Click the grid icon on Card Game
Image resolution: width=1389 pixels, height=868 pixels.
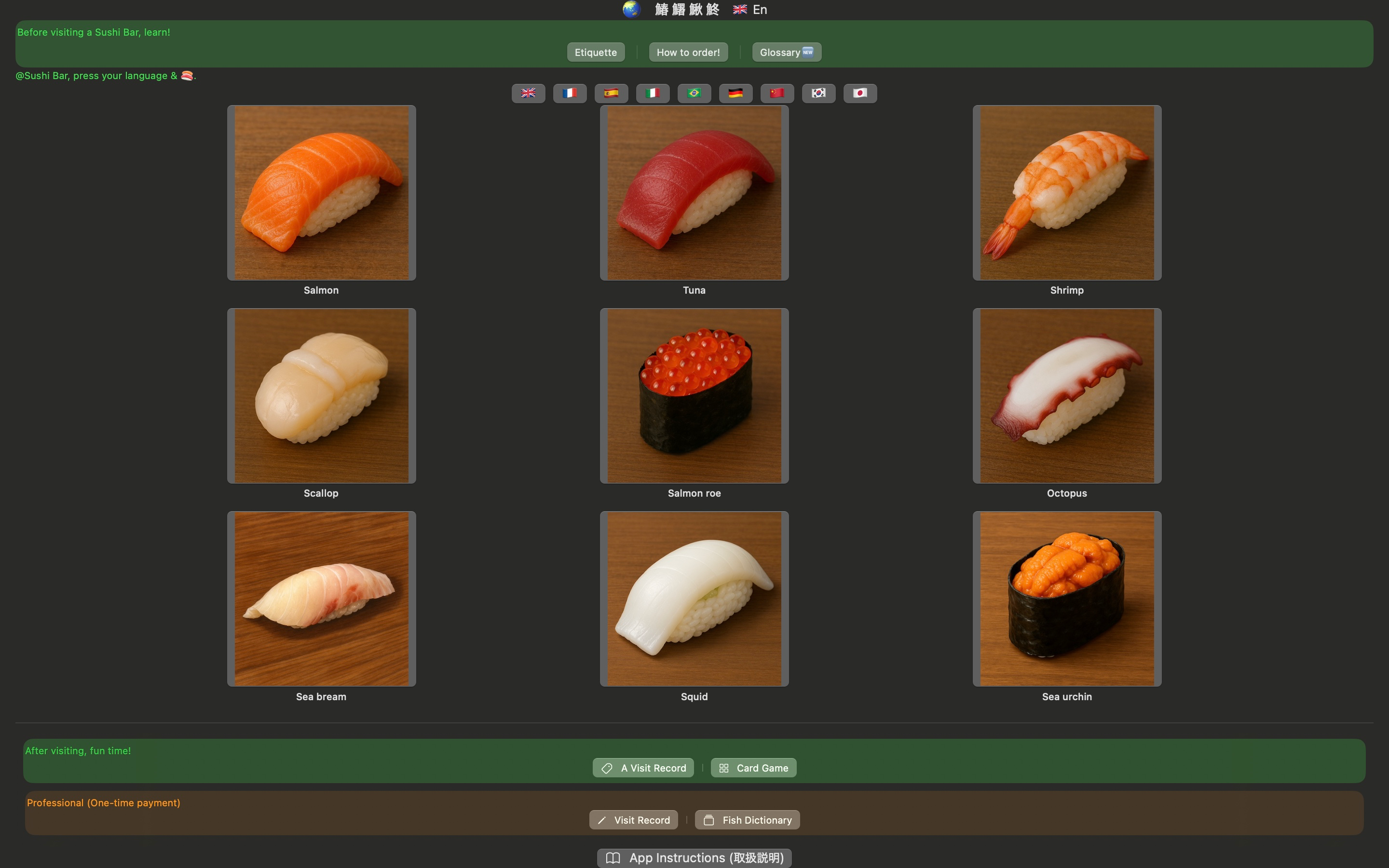pyautogui.click(x=724, y=768)
